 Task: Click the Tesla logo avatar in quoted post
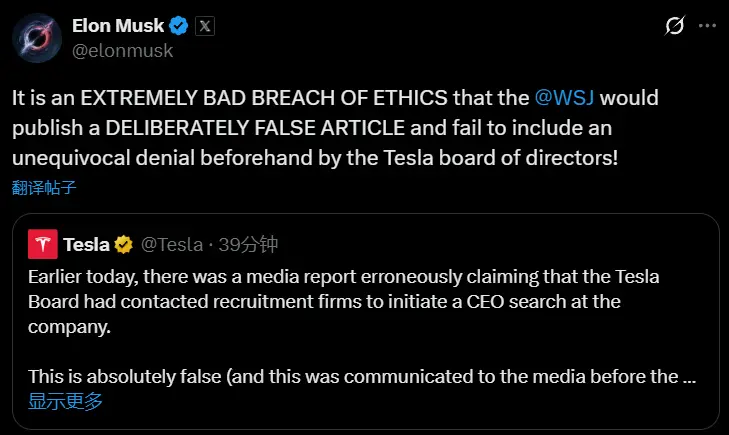(42, 244)
